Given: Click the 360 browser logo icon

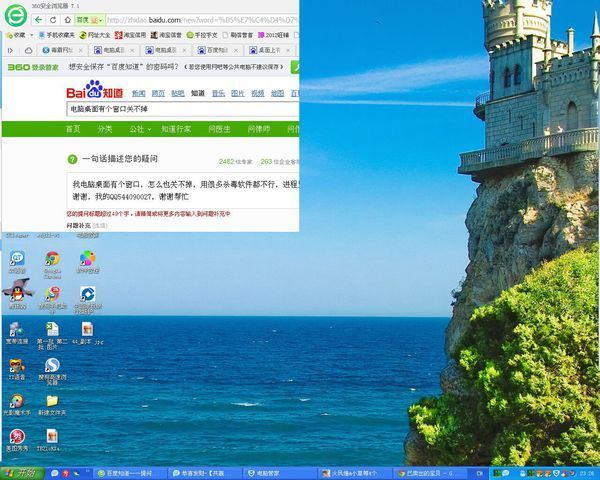Looking at the screenshot, I should click(16, 15).
